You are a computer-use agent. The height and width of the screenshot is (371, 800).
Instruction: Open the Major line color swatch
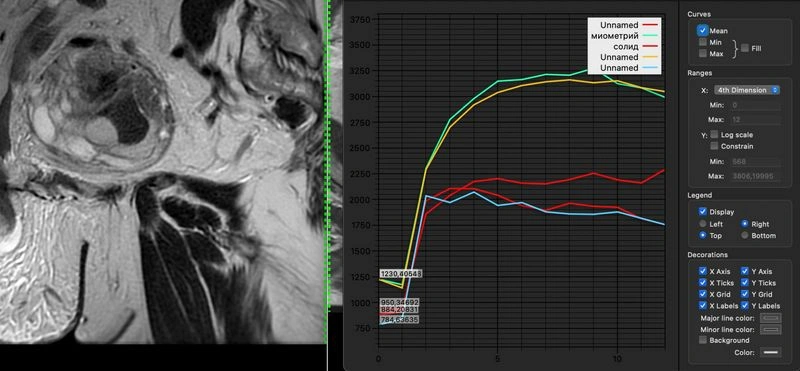pyautogui.click(x=770, y=318)
